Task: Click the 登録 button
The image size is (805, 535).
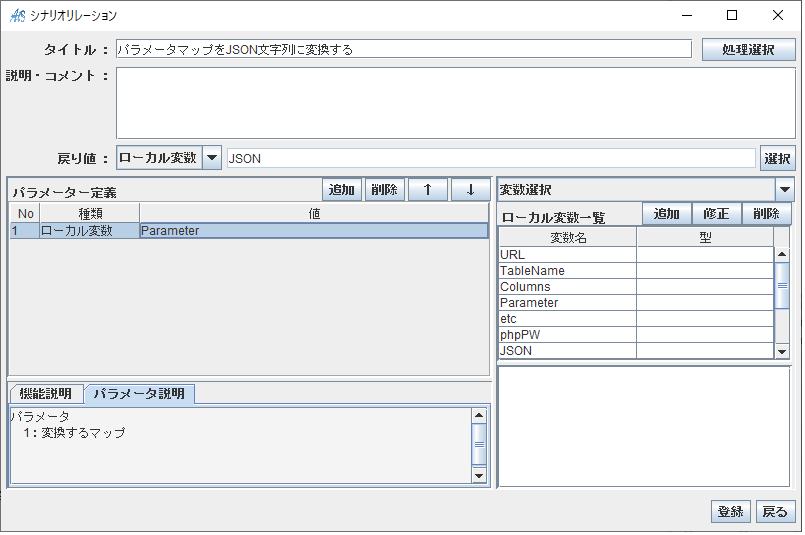Action: (x=731, y=511)
